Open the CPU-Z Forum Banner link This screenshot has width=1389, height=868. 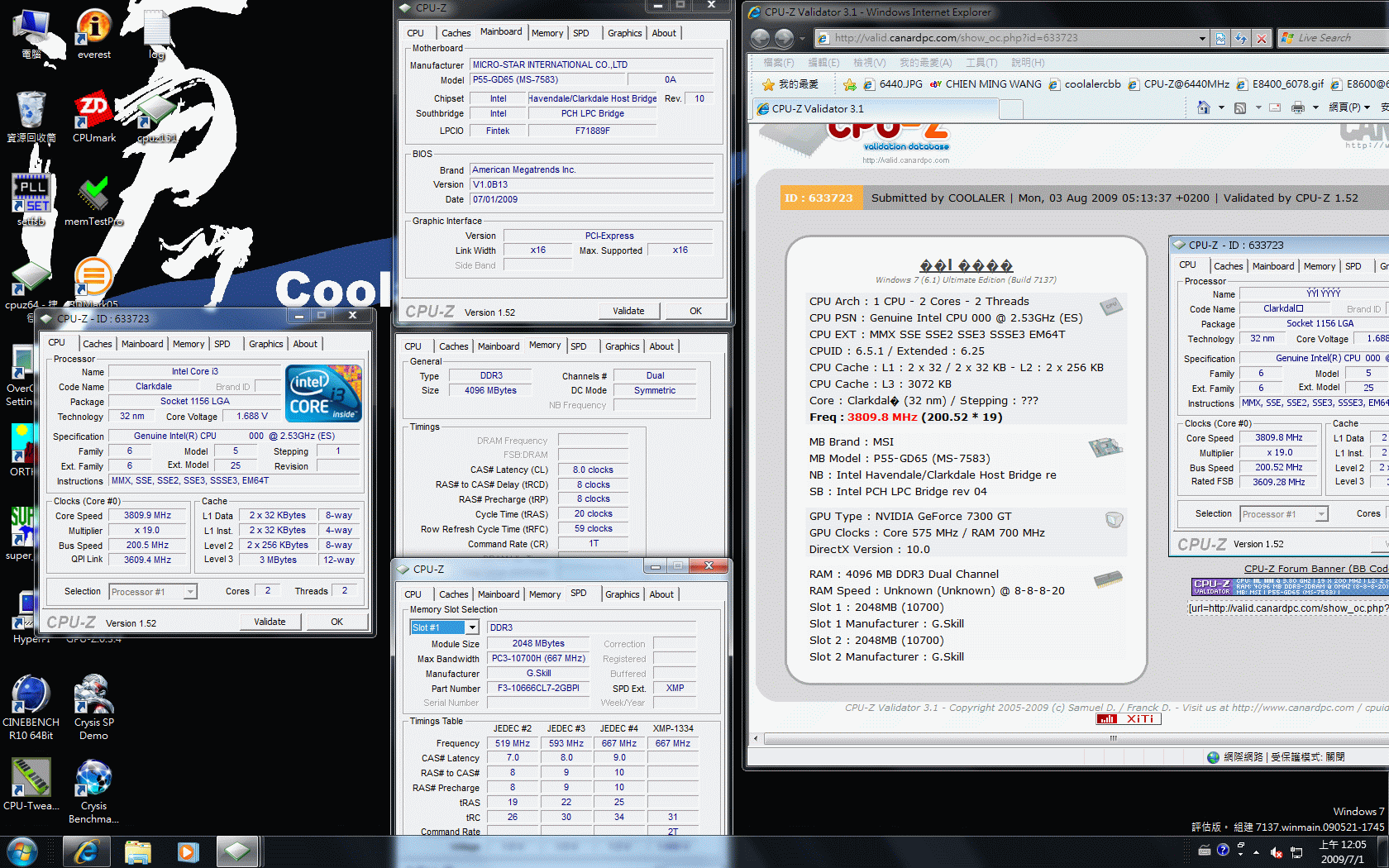pyautogui.click(x=1316, y=569)
